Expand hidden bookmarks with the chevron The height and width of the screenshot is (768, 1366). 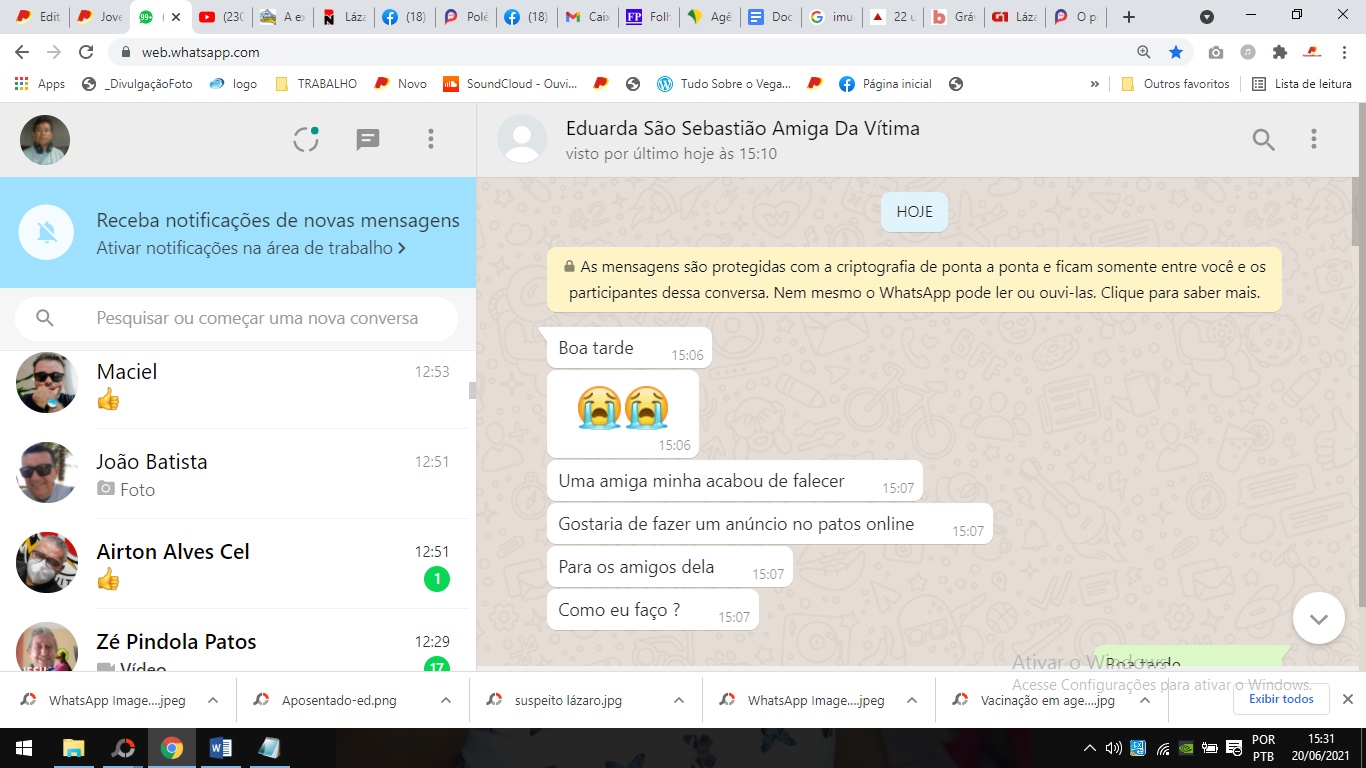tap(1094, 84)
